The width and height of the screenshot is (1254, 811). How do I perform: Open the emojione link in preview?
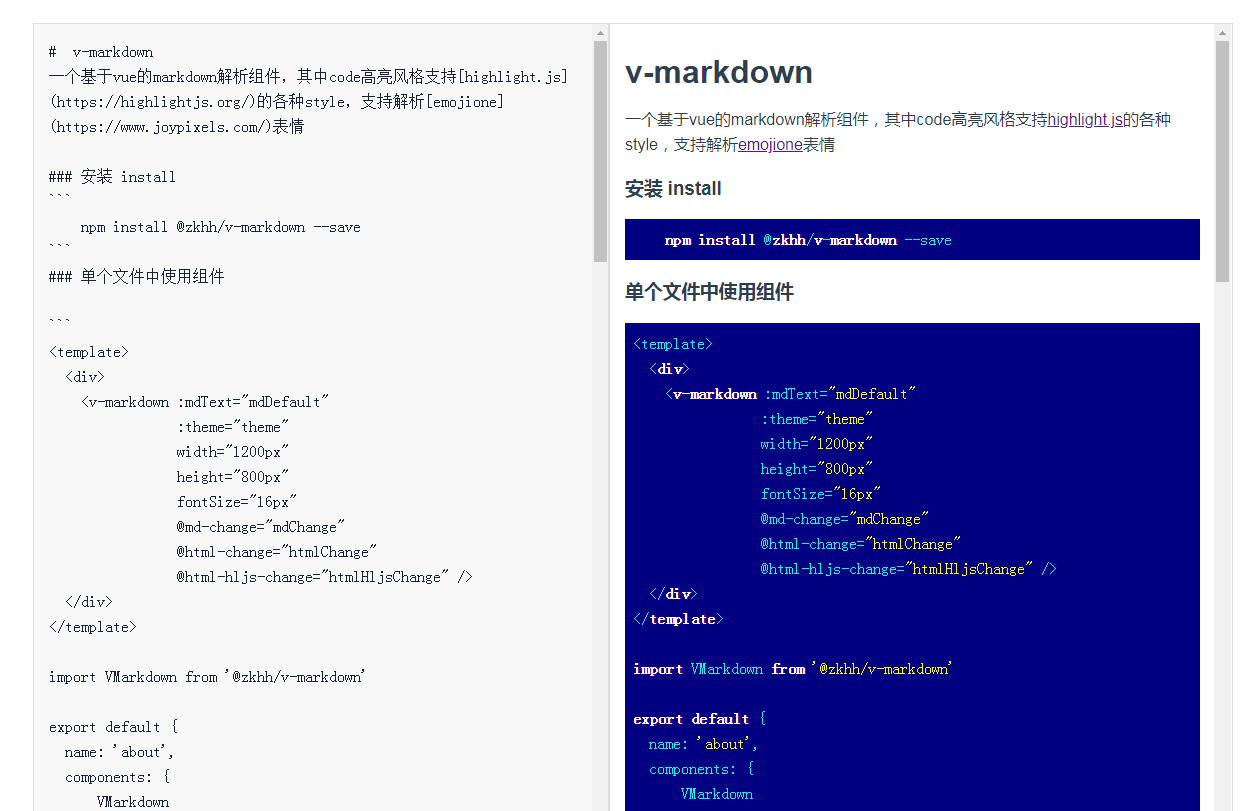tap(770, 145)
